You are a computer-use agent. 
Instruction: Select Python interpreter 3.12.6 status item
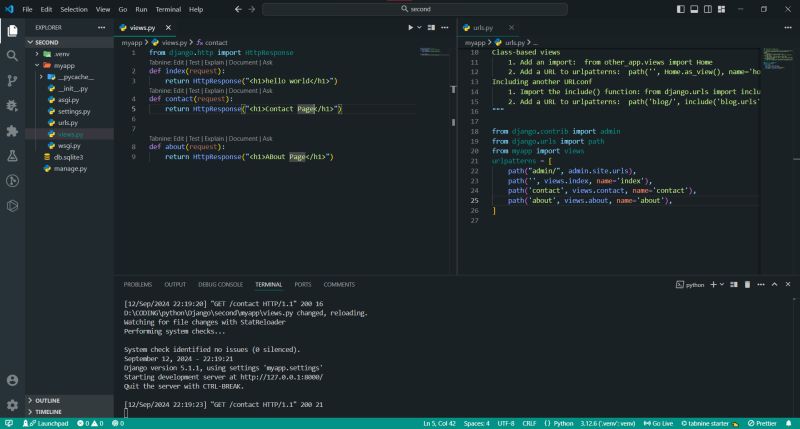pyautogui.click(x=608, y=423)
